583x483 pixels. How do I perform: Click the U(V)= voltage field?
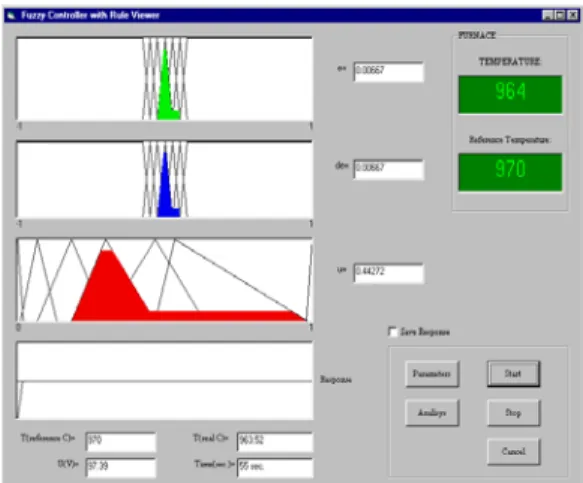coord(120,467)
